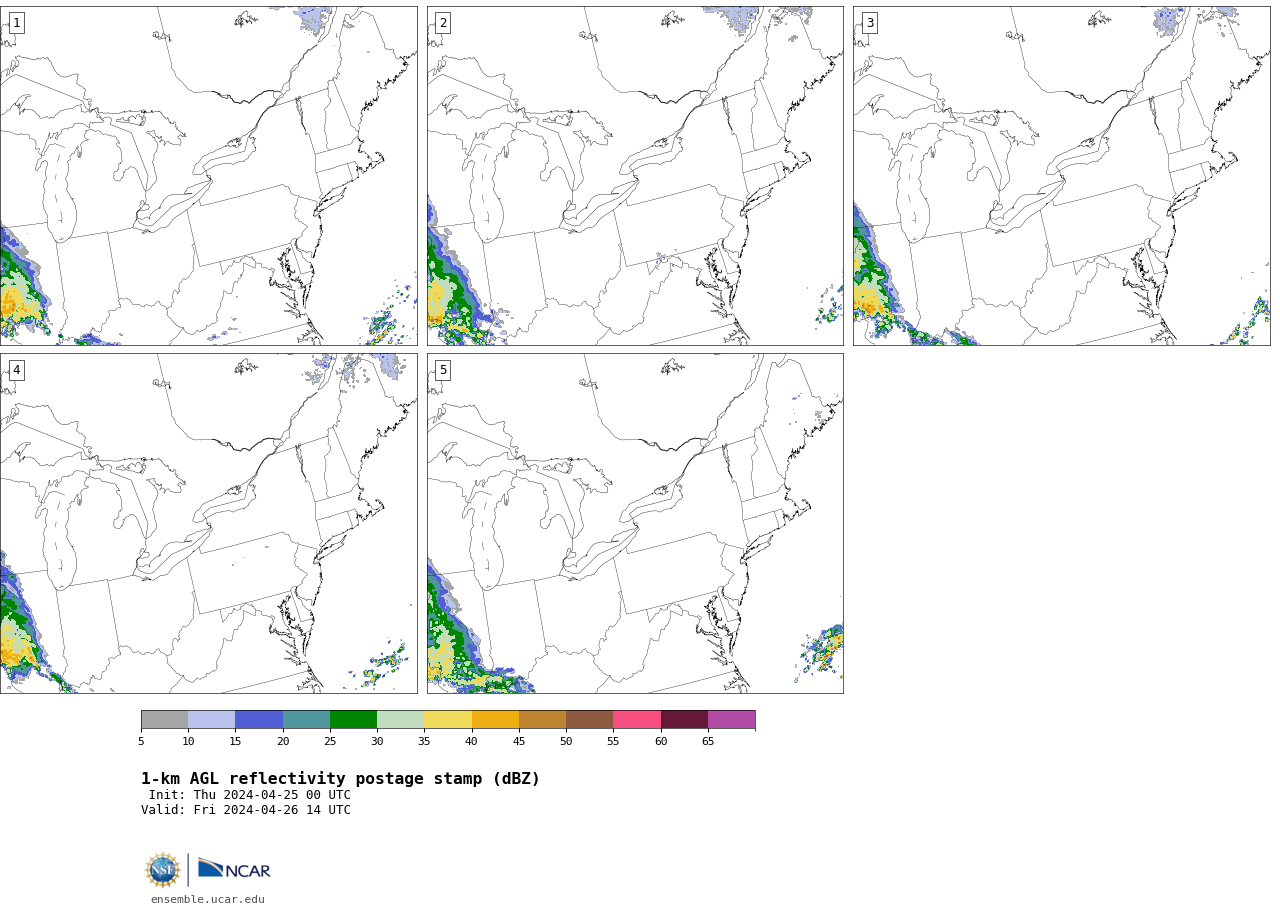Click the reflectivity postage stamp title
Screen dimensions: 1280x910
340,779
